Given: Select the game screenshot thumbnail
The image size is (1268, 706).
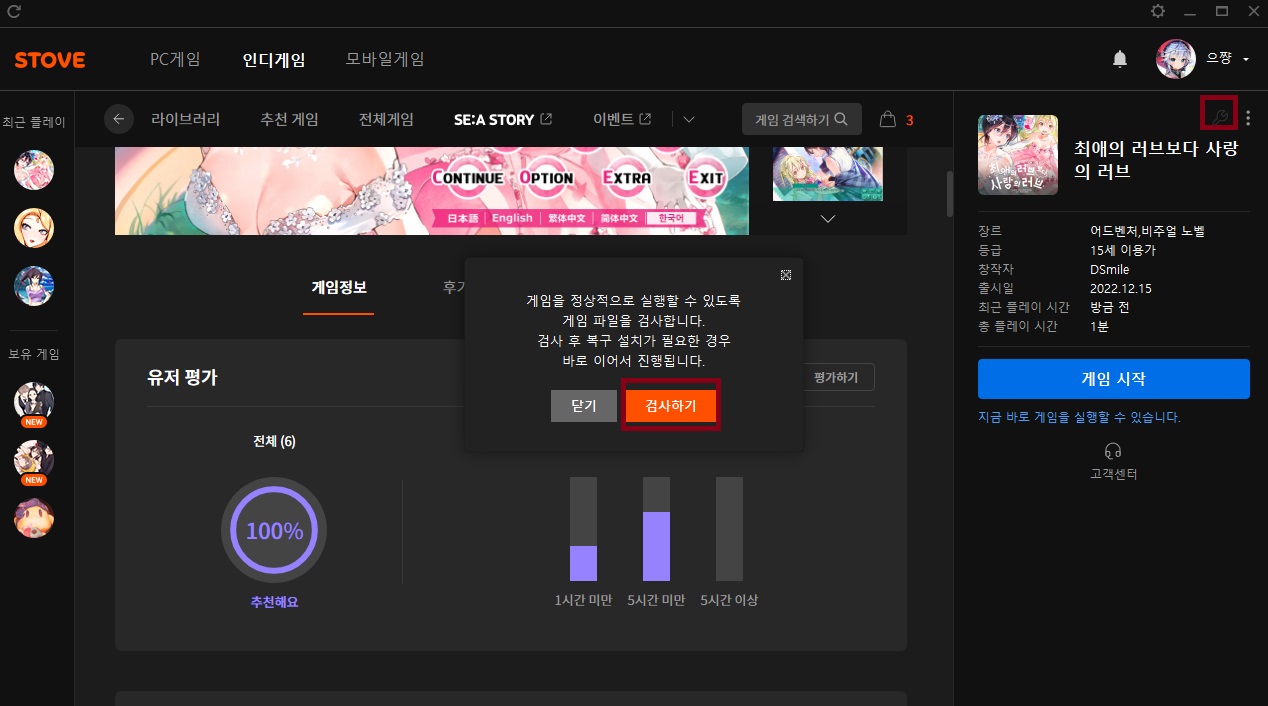Looking at the screenshot, I should click(828, 174).
